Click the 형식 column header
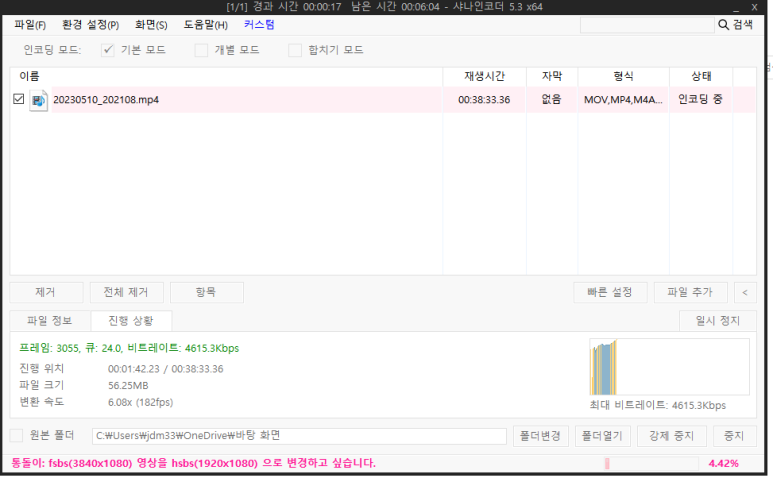 pos(624,76)
